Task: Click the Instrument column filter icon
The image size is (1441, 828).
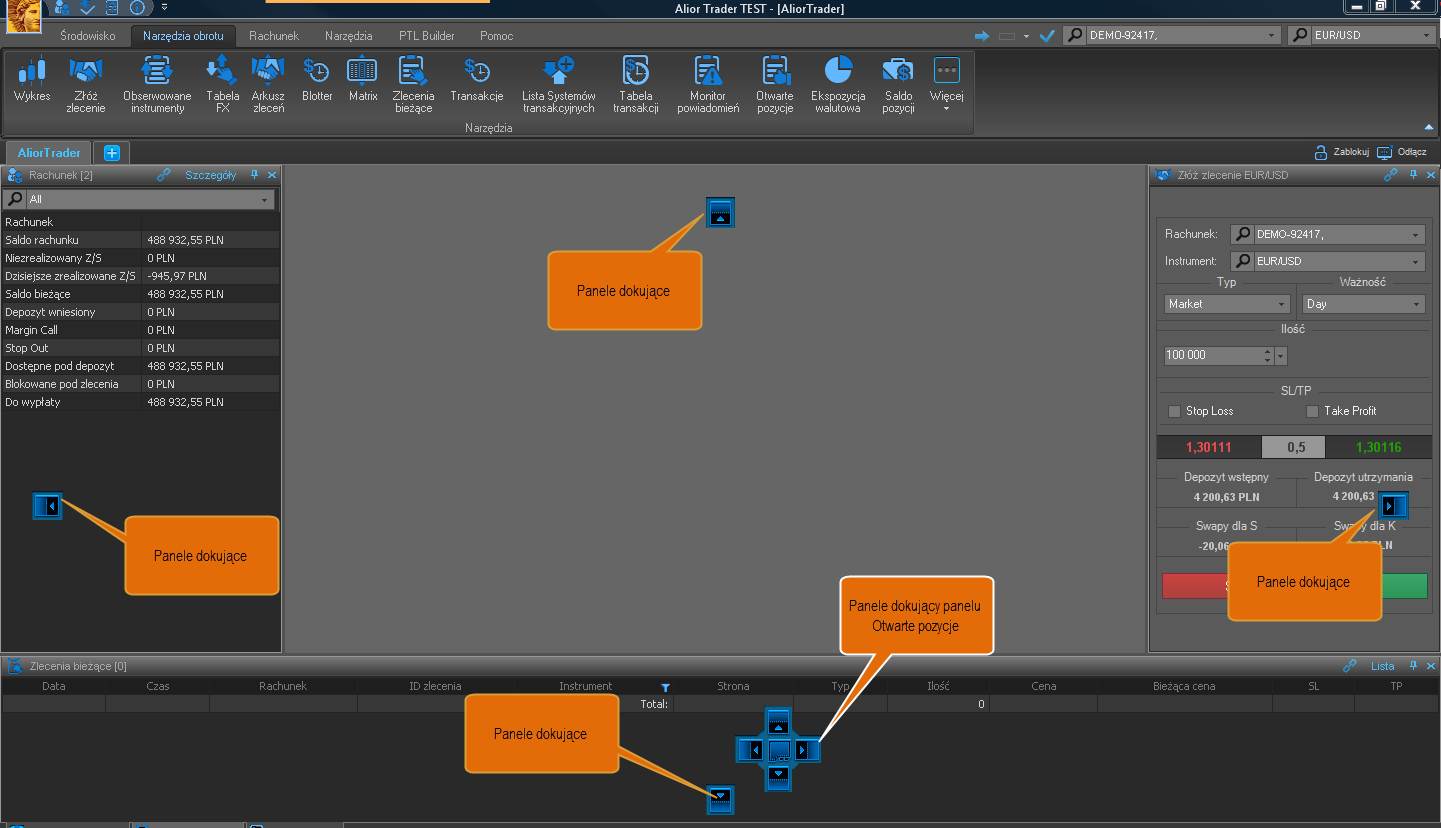Action: (x=665, y=687)
